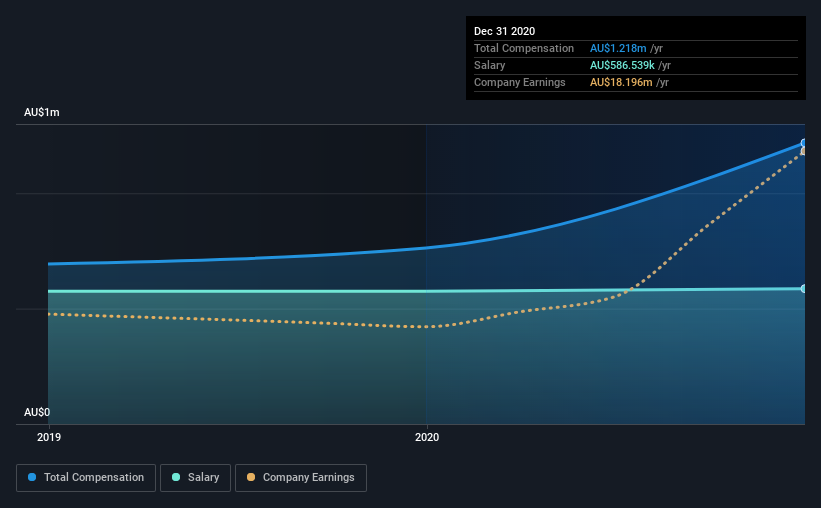Click the Salary tooltip row label

(x=490, y=65)
